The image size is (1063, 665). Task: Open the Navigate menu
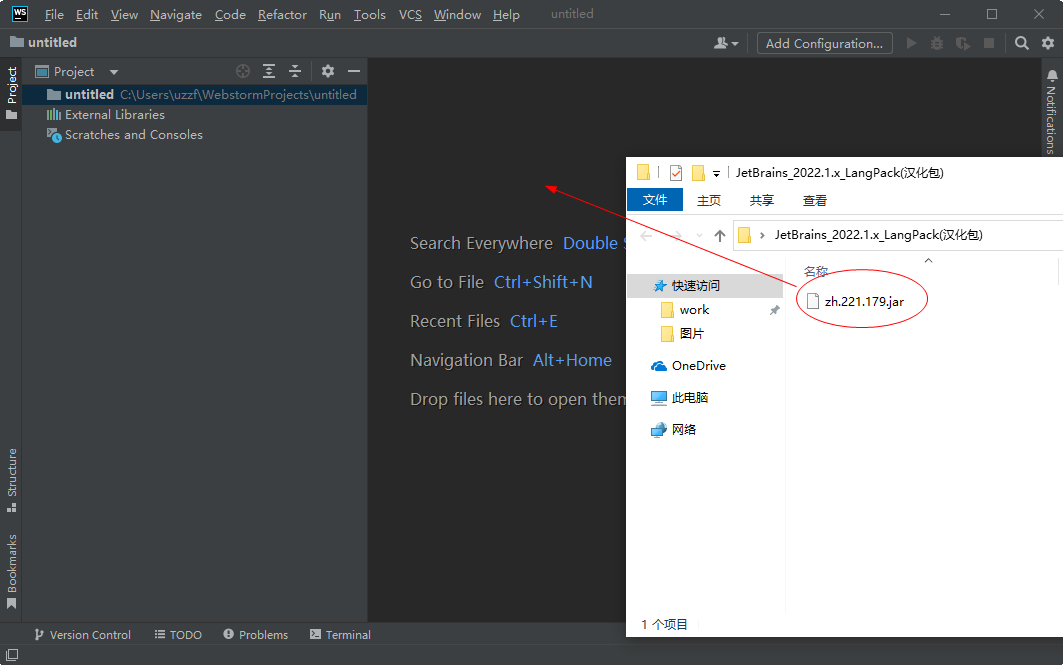[176, 14]
